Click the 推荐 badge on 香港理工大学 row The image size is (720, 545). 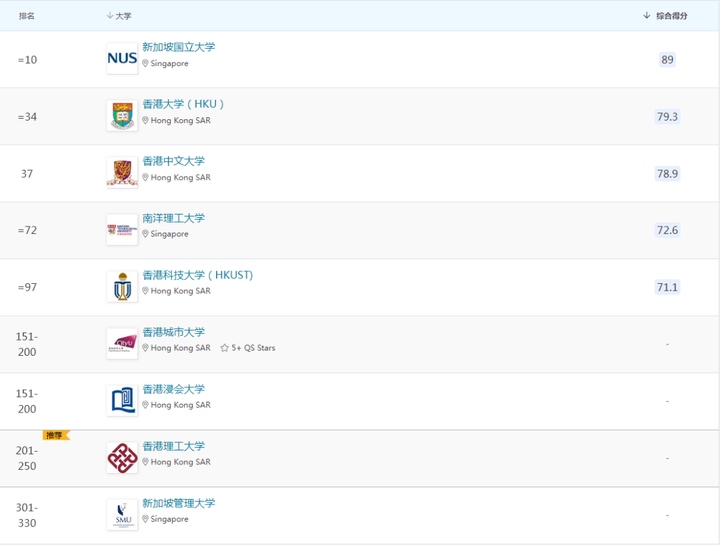point(56,435)
